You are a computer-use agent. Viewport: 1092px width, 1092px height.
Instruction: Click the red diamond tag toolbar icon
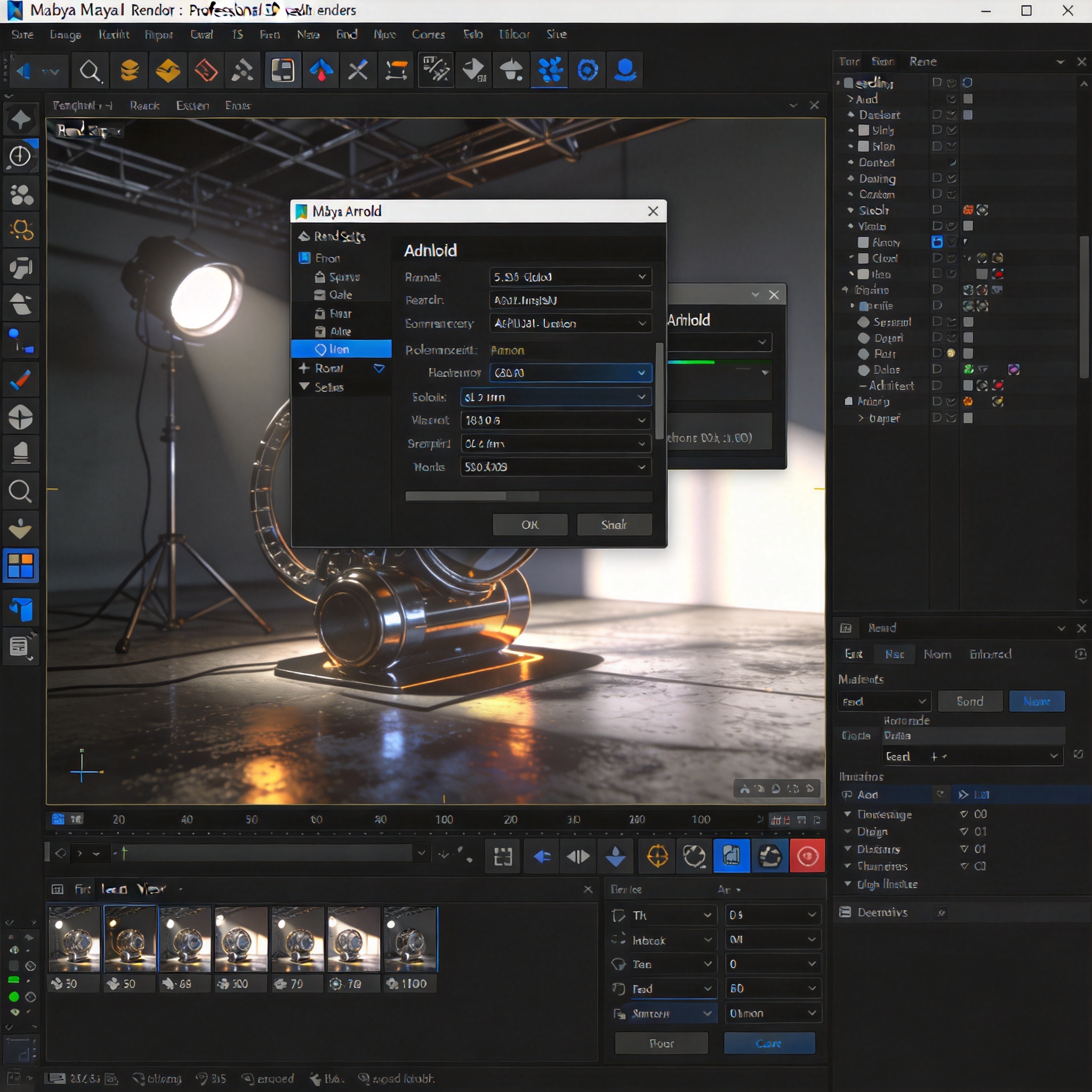pyautogui.click(x=206, y=71)
